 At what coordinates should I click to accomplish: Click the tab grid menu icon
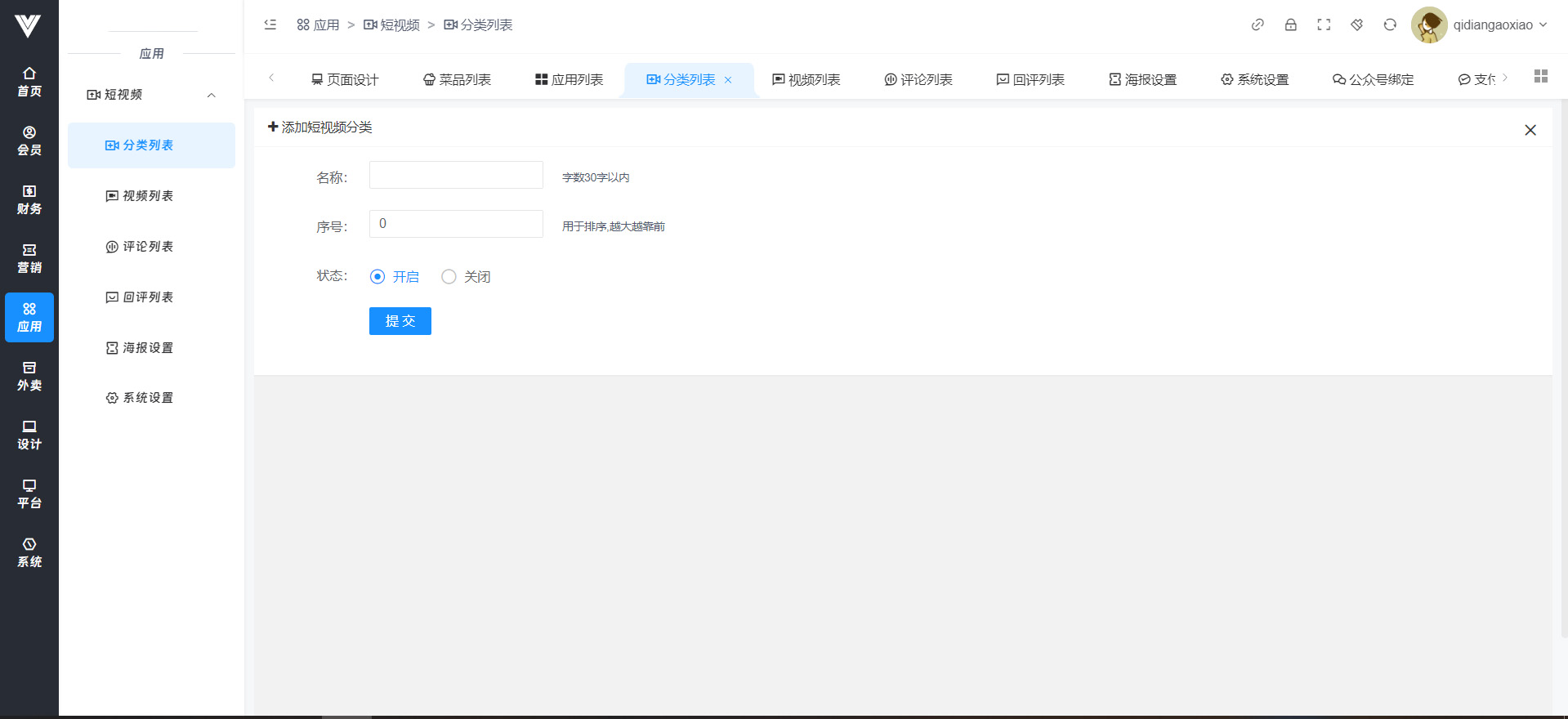click(1541, 76)
